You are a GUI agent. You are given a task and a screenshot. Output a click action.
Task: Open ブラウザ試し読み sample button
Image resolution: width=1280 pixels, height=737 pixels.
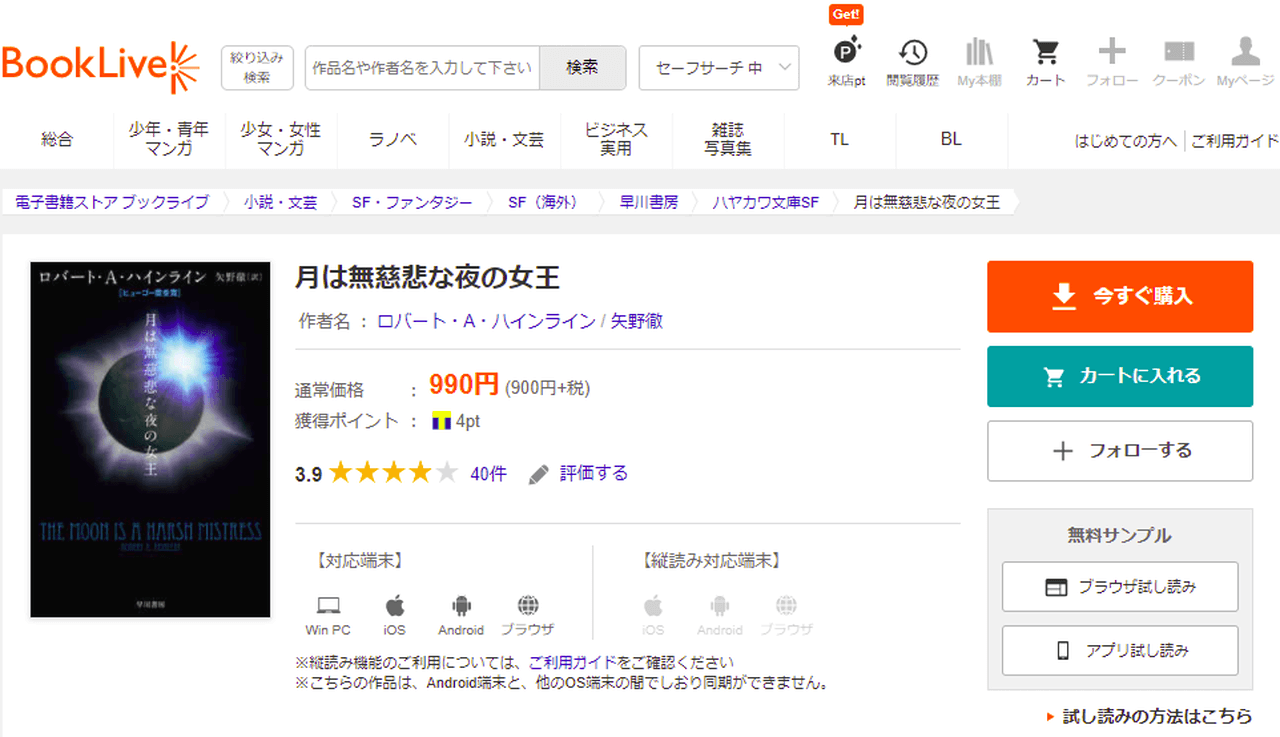(1119, 587)
